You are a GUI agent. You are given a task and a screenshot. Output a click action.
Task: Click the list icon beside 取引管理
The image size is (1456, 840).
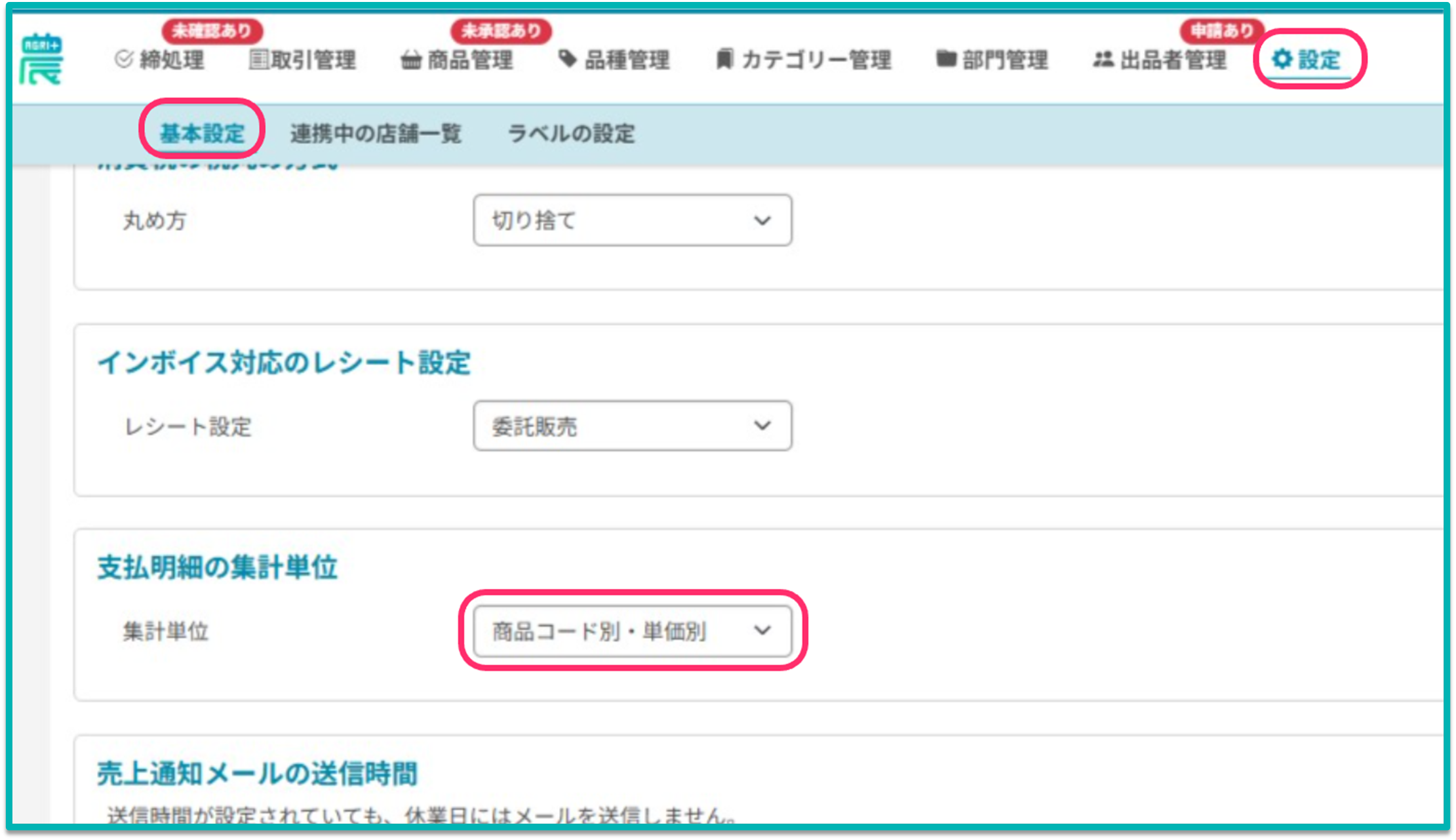pyautogui.click(x=259, y=60)
